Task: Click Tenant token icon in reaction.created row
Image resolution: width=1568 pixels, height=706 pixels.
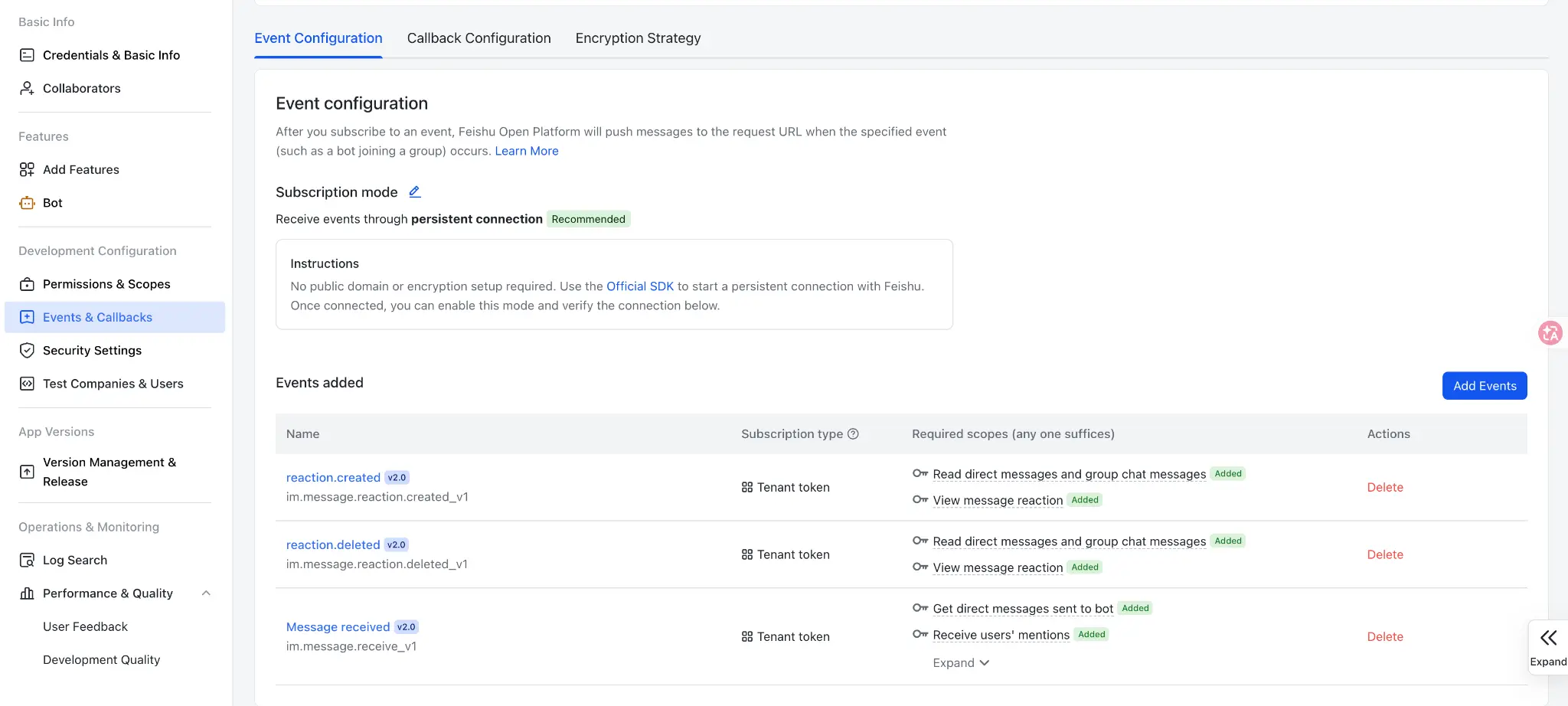Action: click(747, 487)
